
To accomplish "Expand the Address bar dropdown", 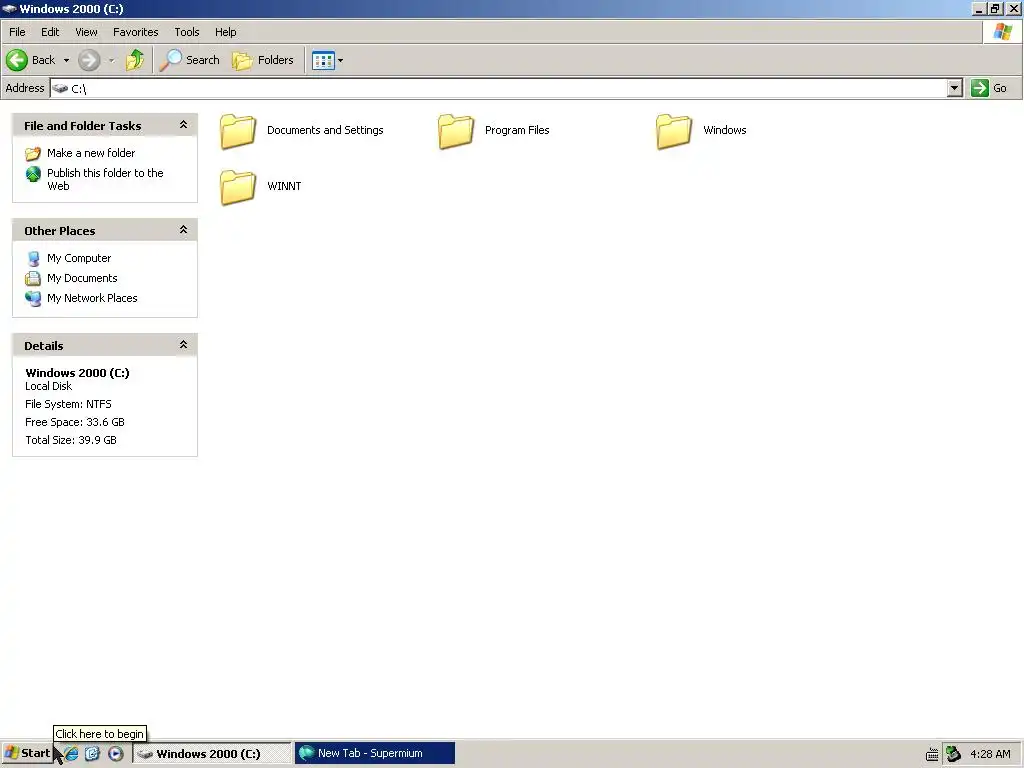I will click(954, 88).
